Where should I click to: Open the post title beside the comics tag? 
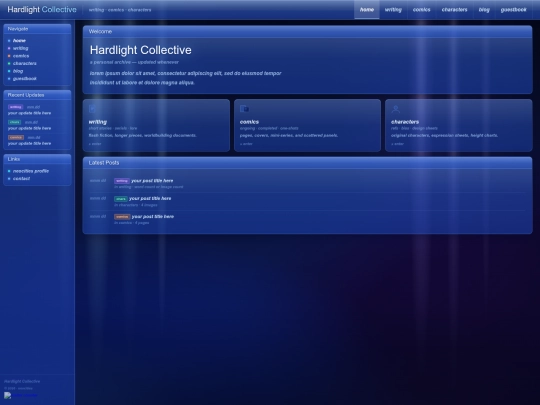(x=153, y=217)
